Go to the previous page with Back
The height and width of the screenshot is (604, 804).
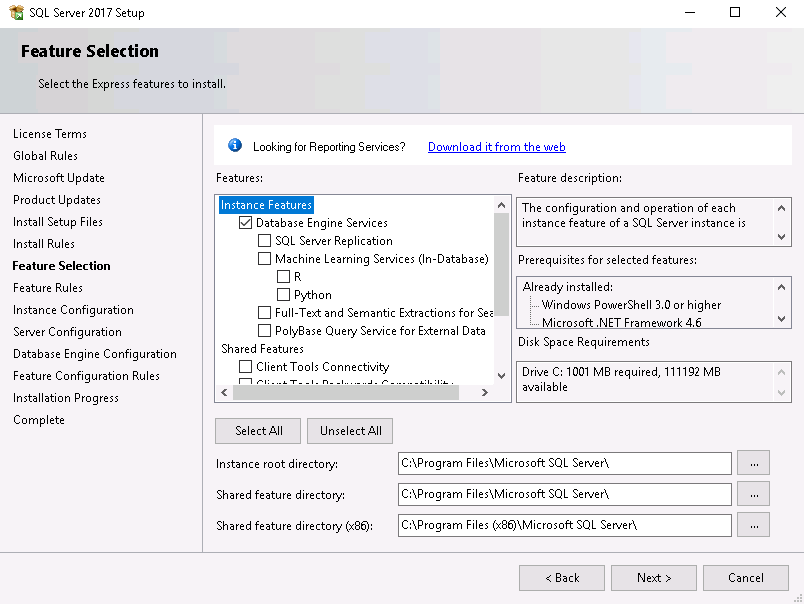click(562, 578)
